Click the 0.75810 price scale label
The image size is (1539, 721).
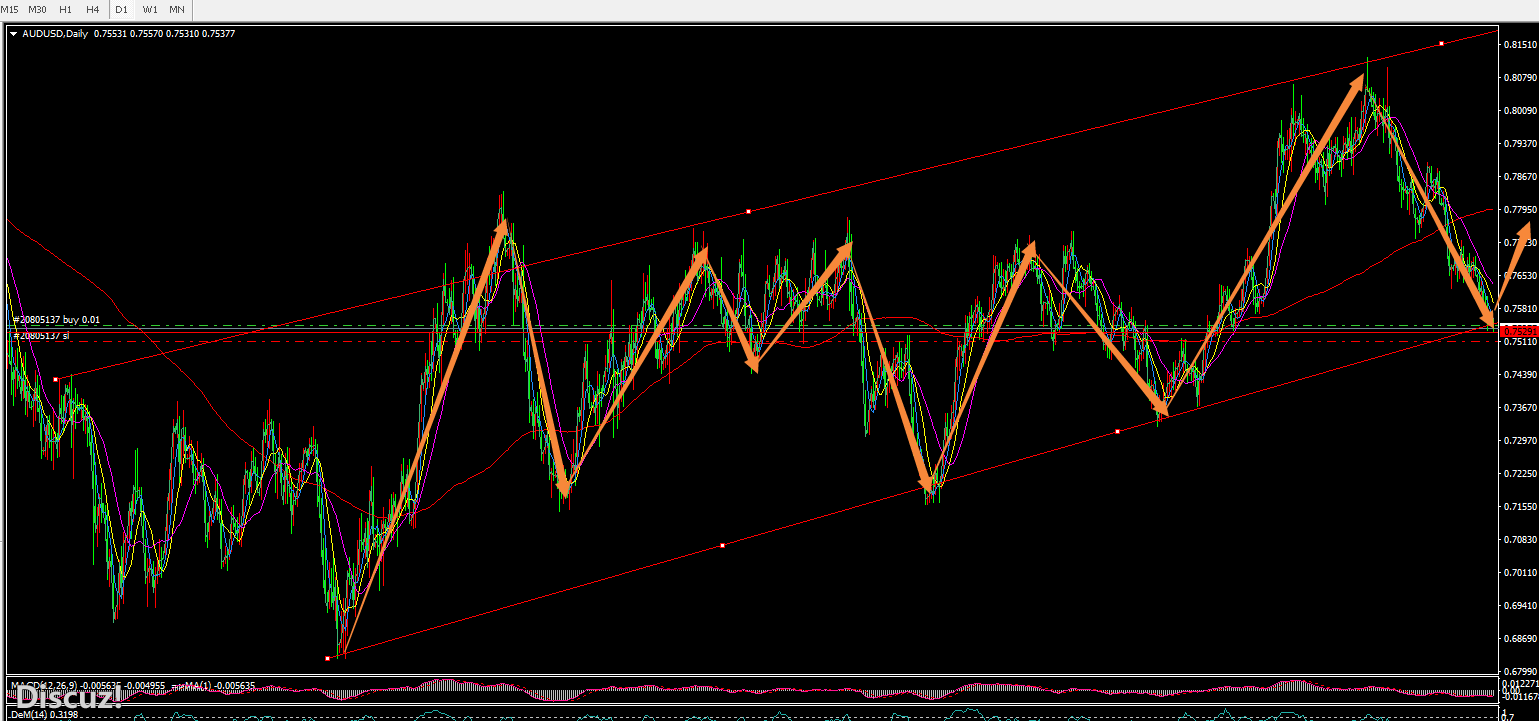click(x=1521, y=309)
